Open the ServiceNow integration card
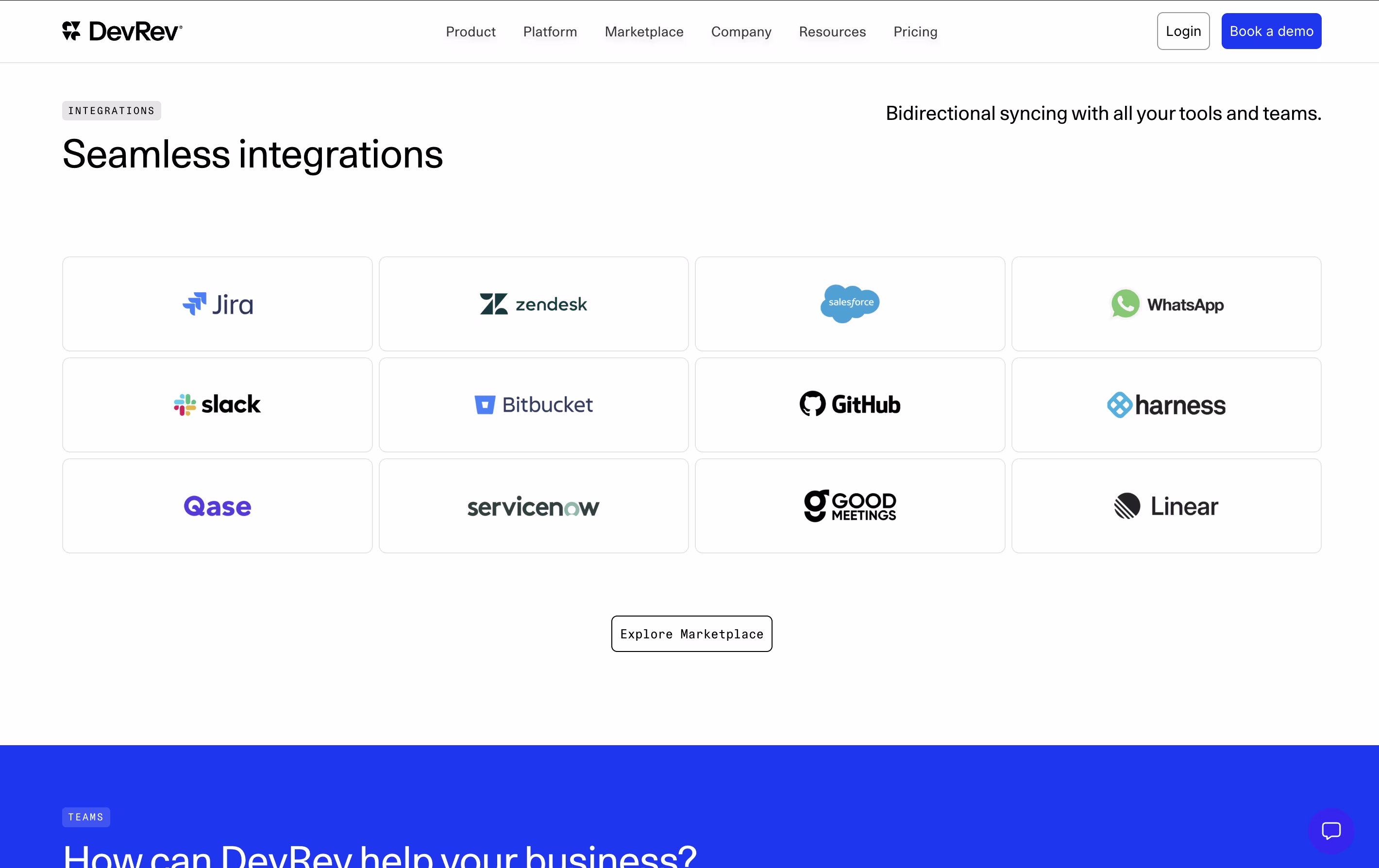The width and height of the screenshot is (1379, 868). (x=533, y=506)
